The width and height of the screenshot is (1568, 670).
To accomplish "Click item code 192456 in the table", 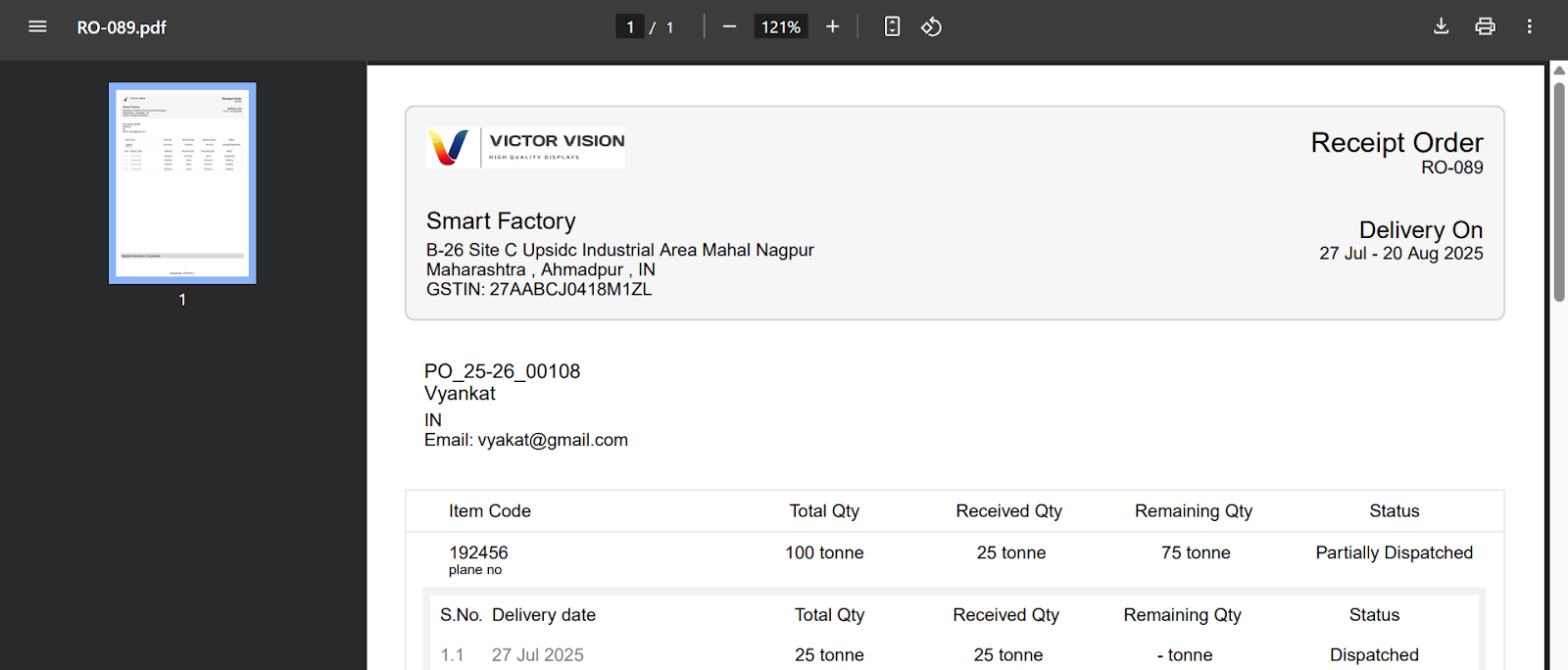I will [x=478, y=552].
